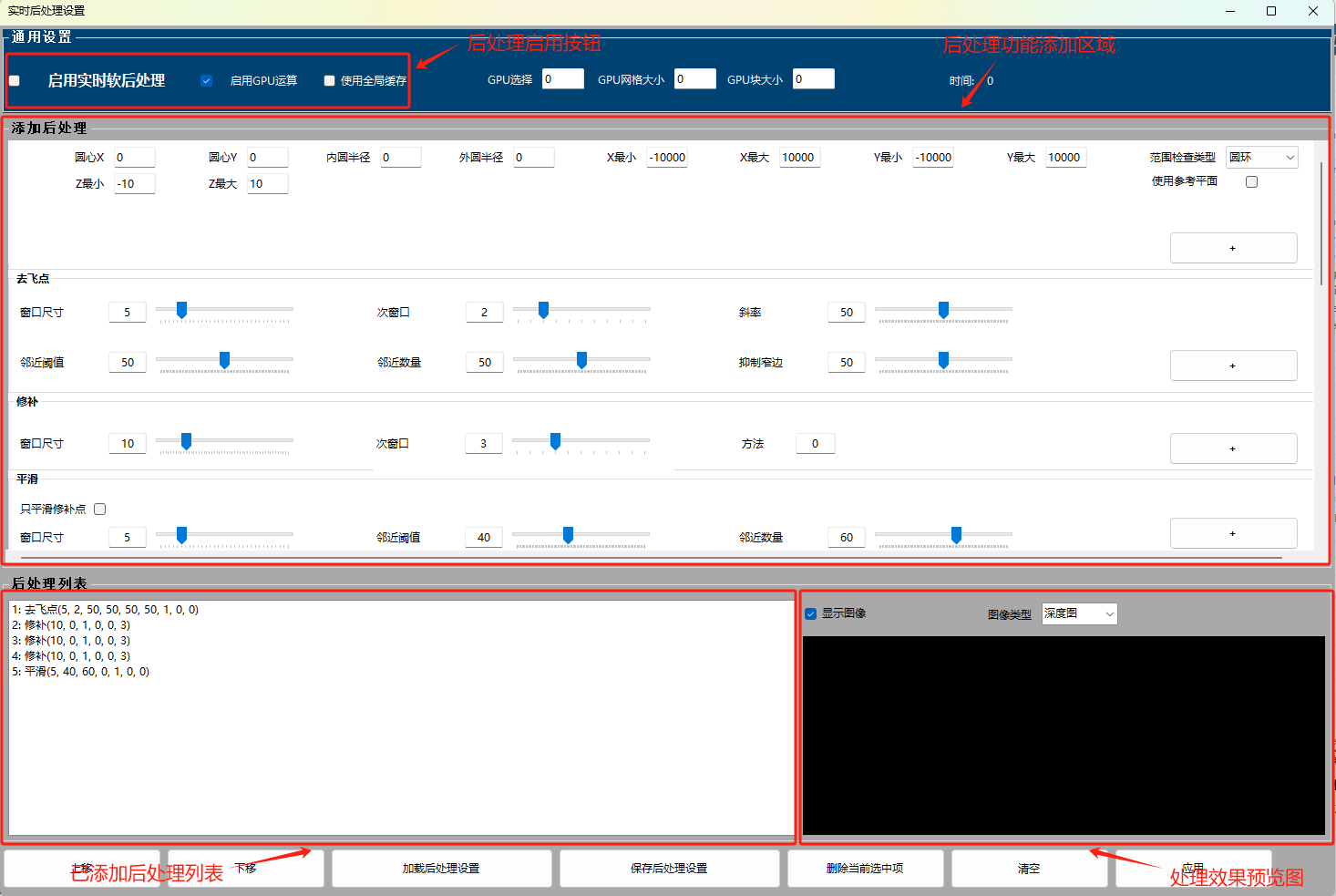Click the GPU选择 input field
This screenshot has height=896, width=1336.
tap(563, 79)
